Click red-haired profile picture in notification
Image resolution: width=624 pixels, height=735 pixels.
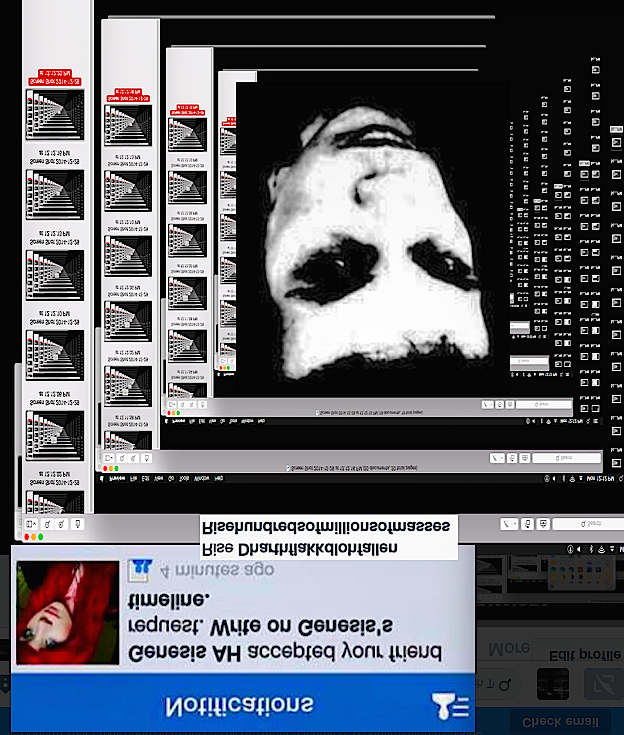click(x=68, y=613)
